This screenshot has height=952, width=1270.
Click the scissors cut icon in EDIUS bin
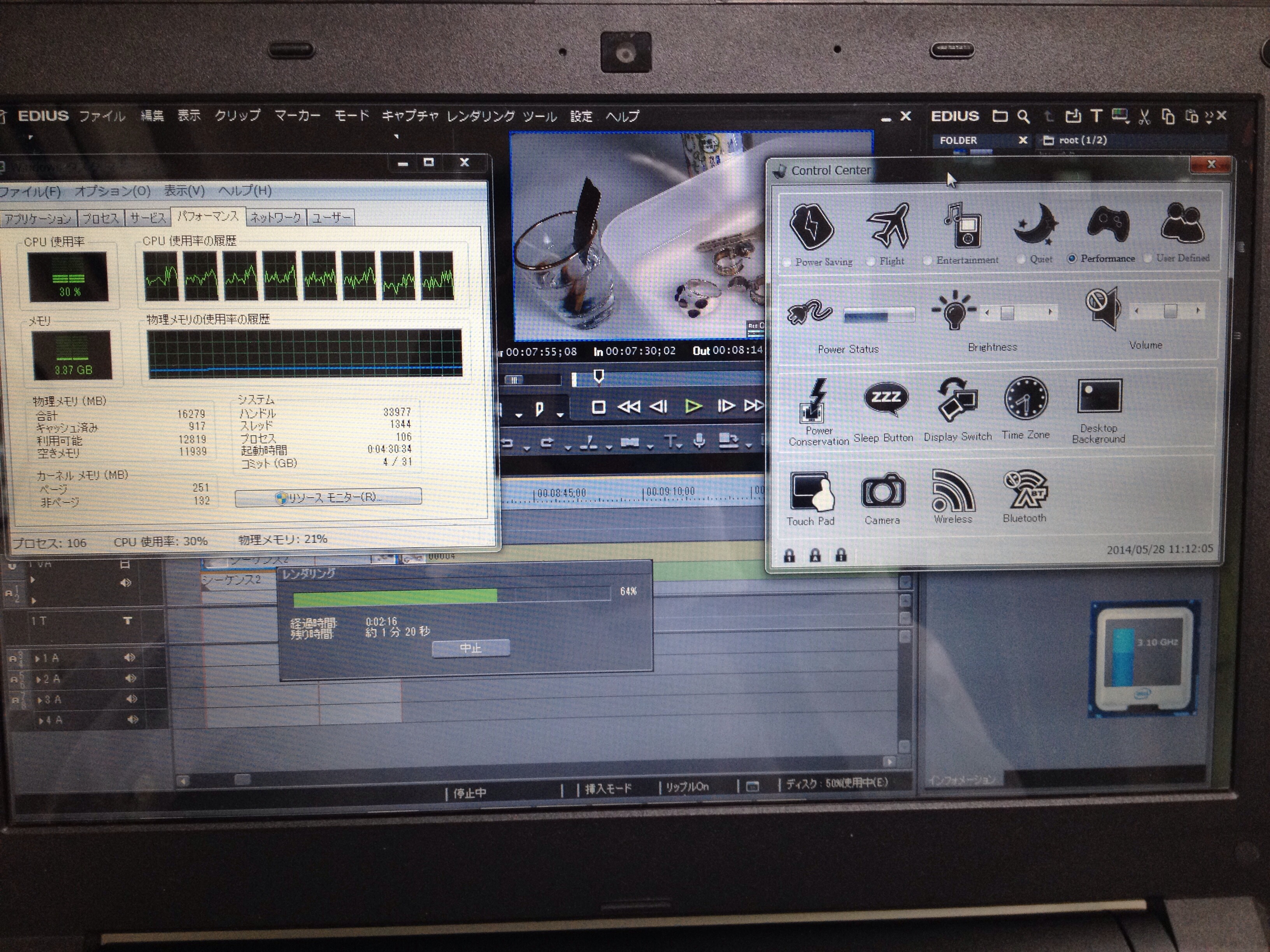1144,117
